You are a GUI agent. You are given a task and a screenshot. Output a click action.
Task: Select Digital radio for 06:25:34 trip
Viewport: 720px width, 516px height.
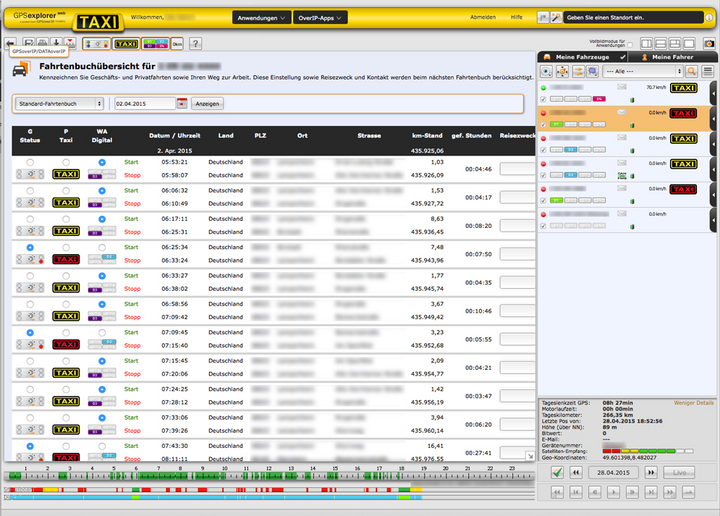click(102, 247)
